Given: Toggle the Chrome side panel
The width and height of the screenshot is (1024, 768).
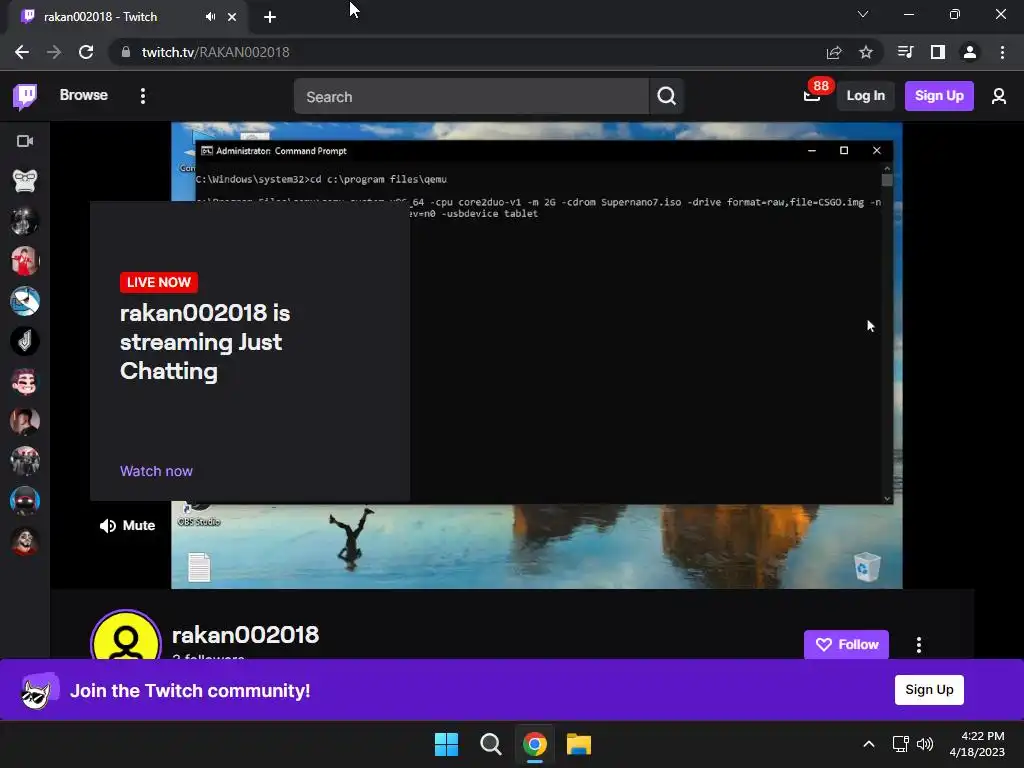Looking at the screenshot, I should (938, 52).
